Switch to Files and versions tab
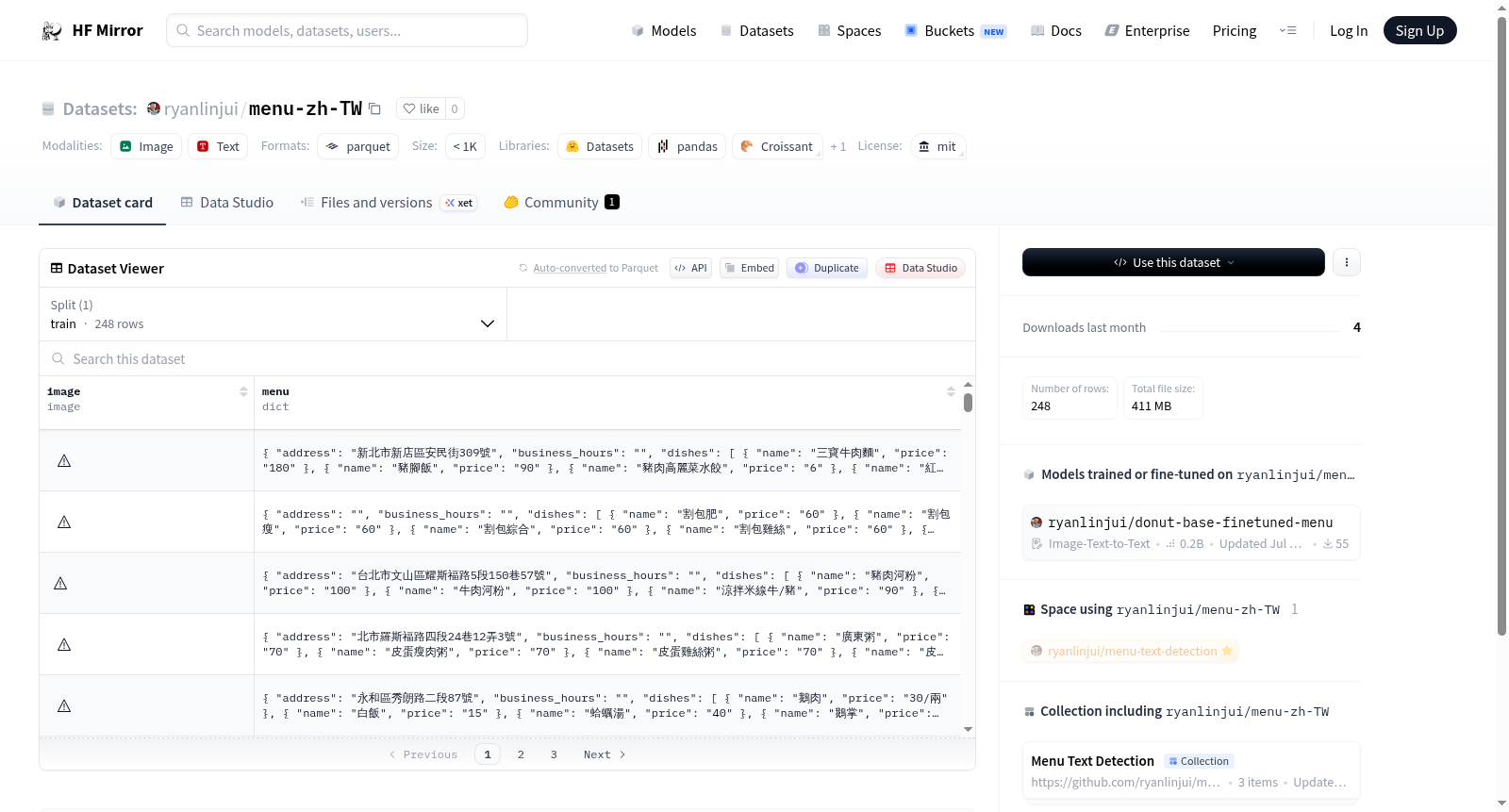 pyautogui.click(x=389, y=203)
